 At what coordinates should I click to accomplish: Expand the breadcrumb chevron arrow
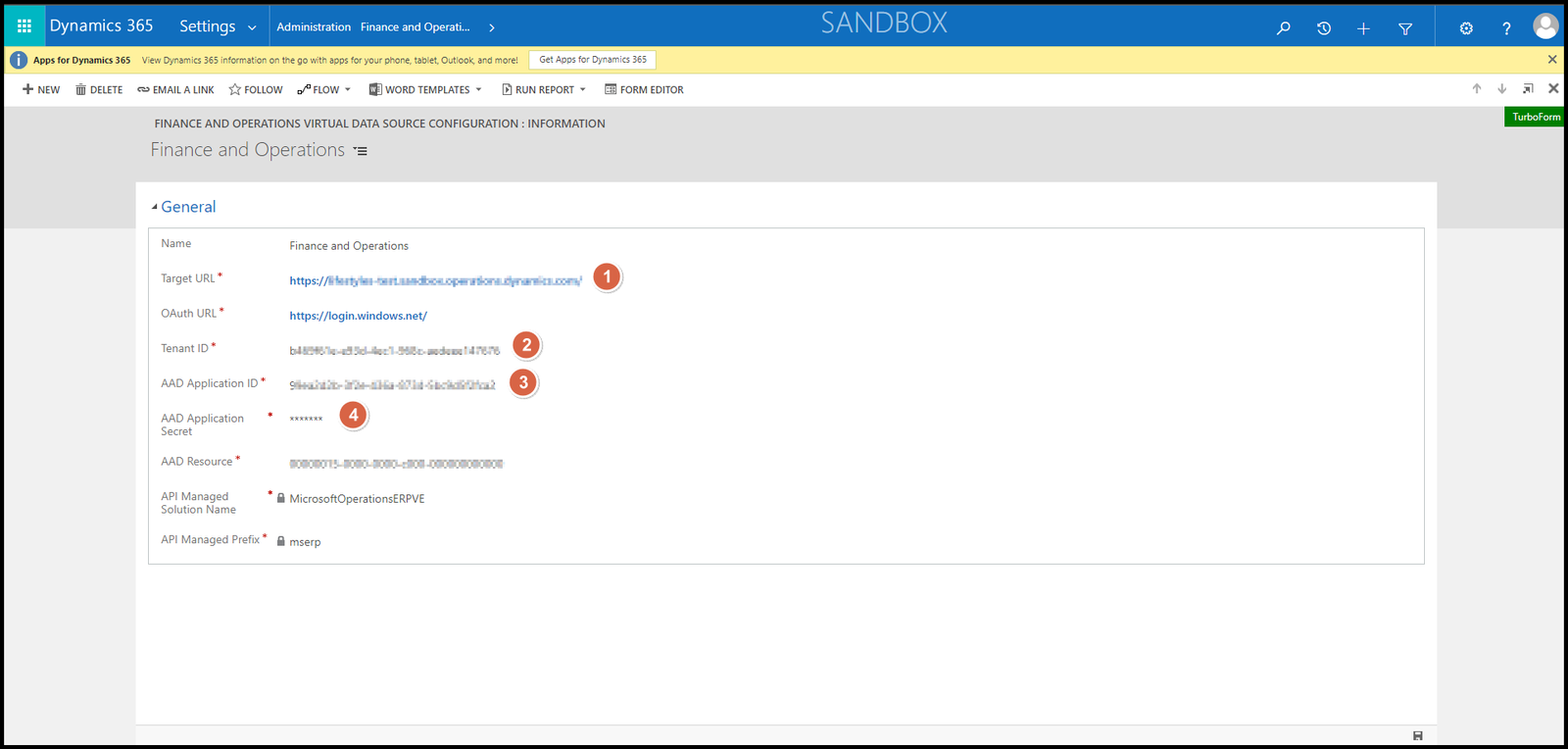coord(492,27)
